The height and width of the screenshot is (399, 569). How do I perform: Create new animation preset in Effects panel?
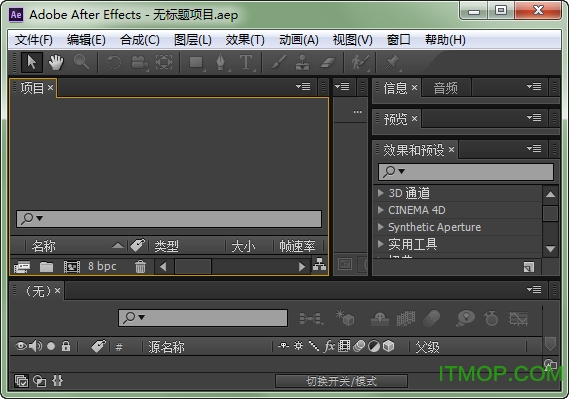pyautogui.click(x=529, y=267)
